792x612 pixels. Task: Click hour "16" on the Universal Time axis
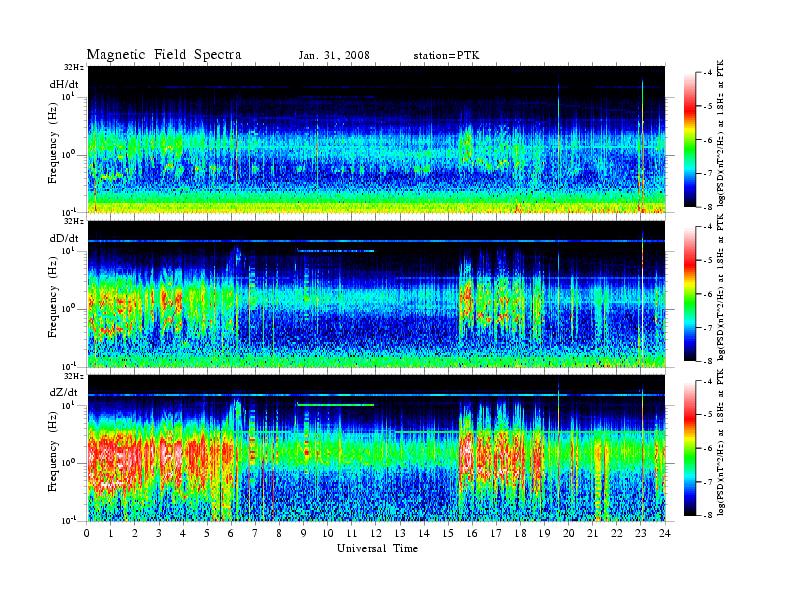pos(472,533)
